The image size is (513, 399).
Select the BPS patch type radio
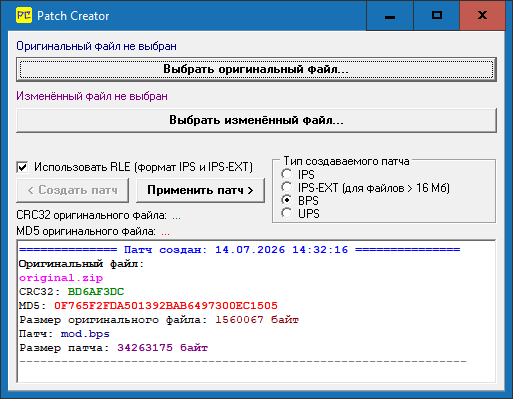(x=286, y=200)
